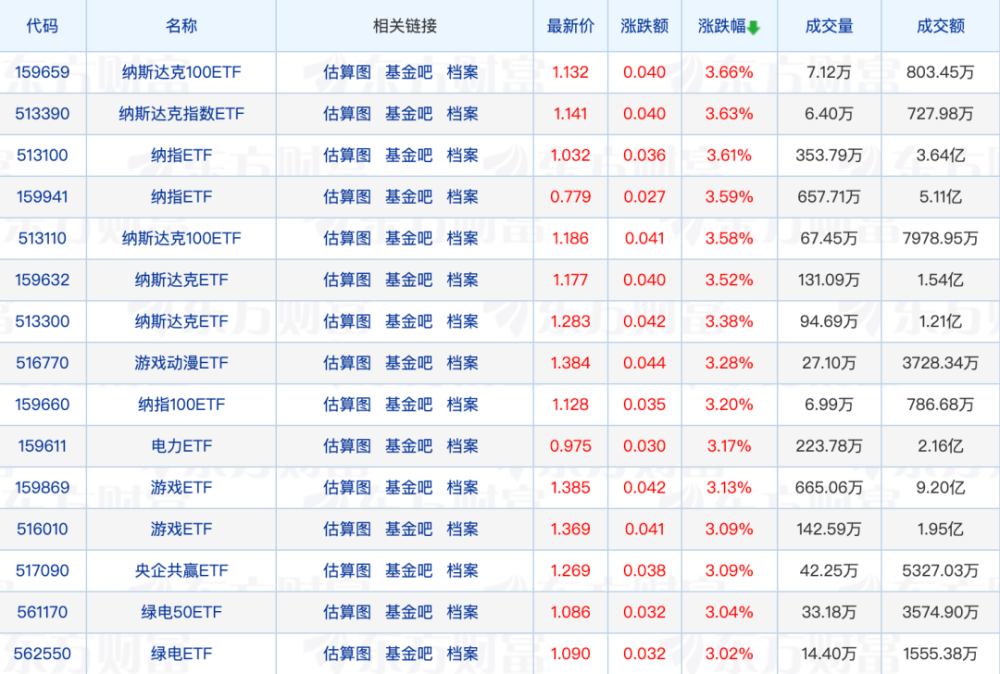This screenshot has width=1000, height=674.
Task: Open 纳指ETF name in 513100 row
Action: tap(181, 155)
